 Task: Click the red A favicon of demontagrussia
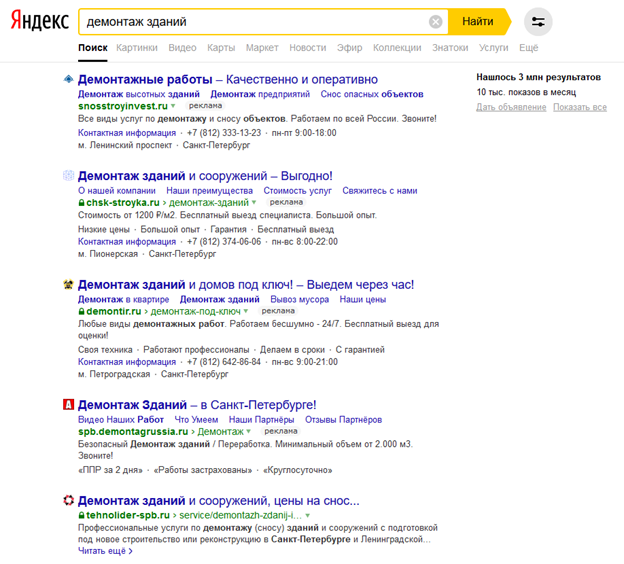click(x=68, y=405)
